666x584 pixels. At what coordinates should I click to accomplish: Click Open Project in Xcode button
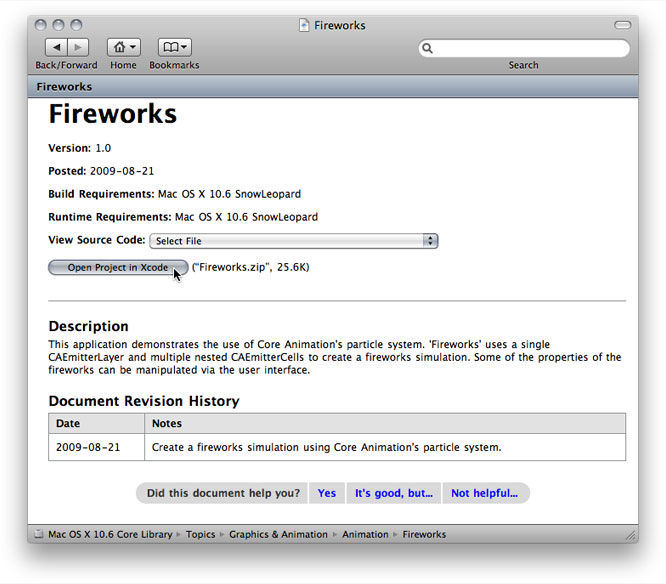point(118,268)
